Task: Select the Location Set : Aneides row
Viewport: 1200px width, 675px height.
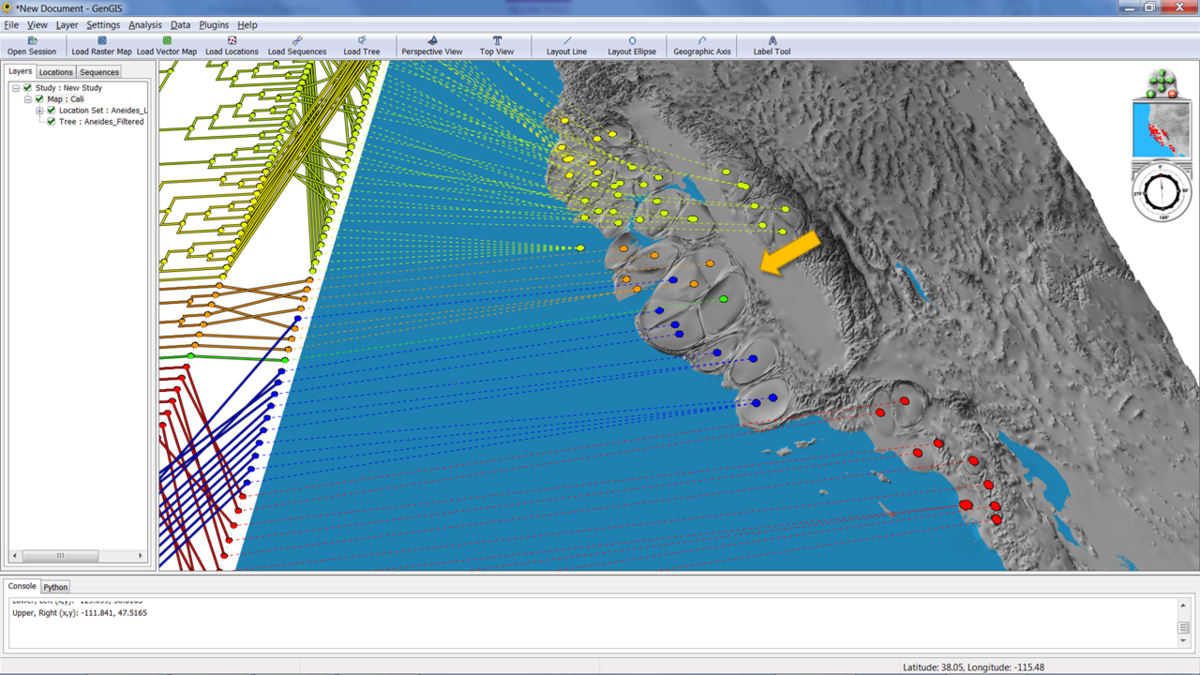Action: point(103,110)
